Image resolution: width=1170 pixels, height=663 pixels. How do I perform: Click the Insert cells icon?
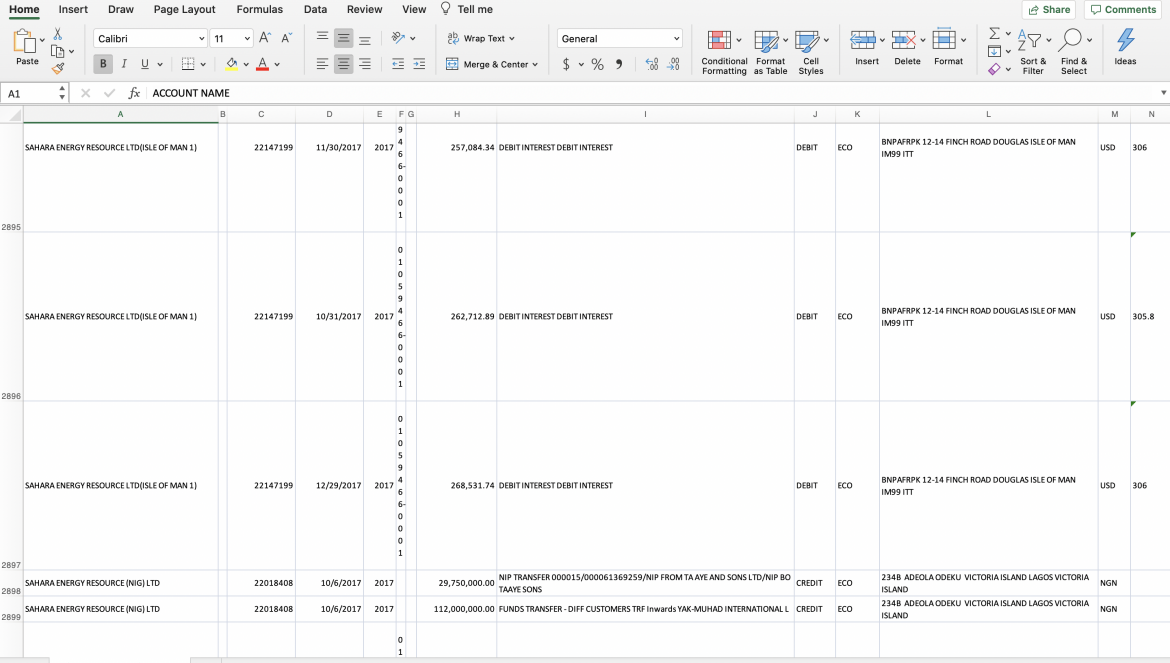click(x=863, y=40)
